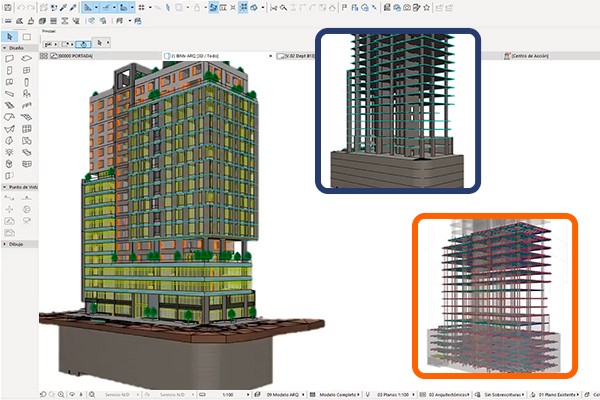Open the Modelo Completo dropdown
600x400 pixels.
339,394
